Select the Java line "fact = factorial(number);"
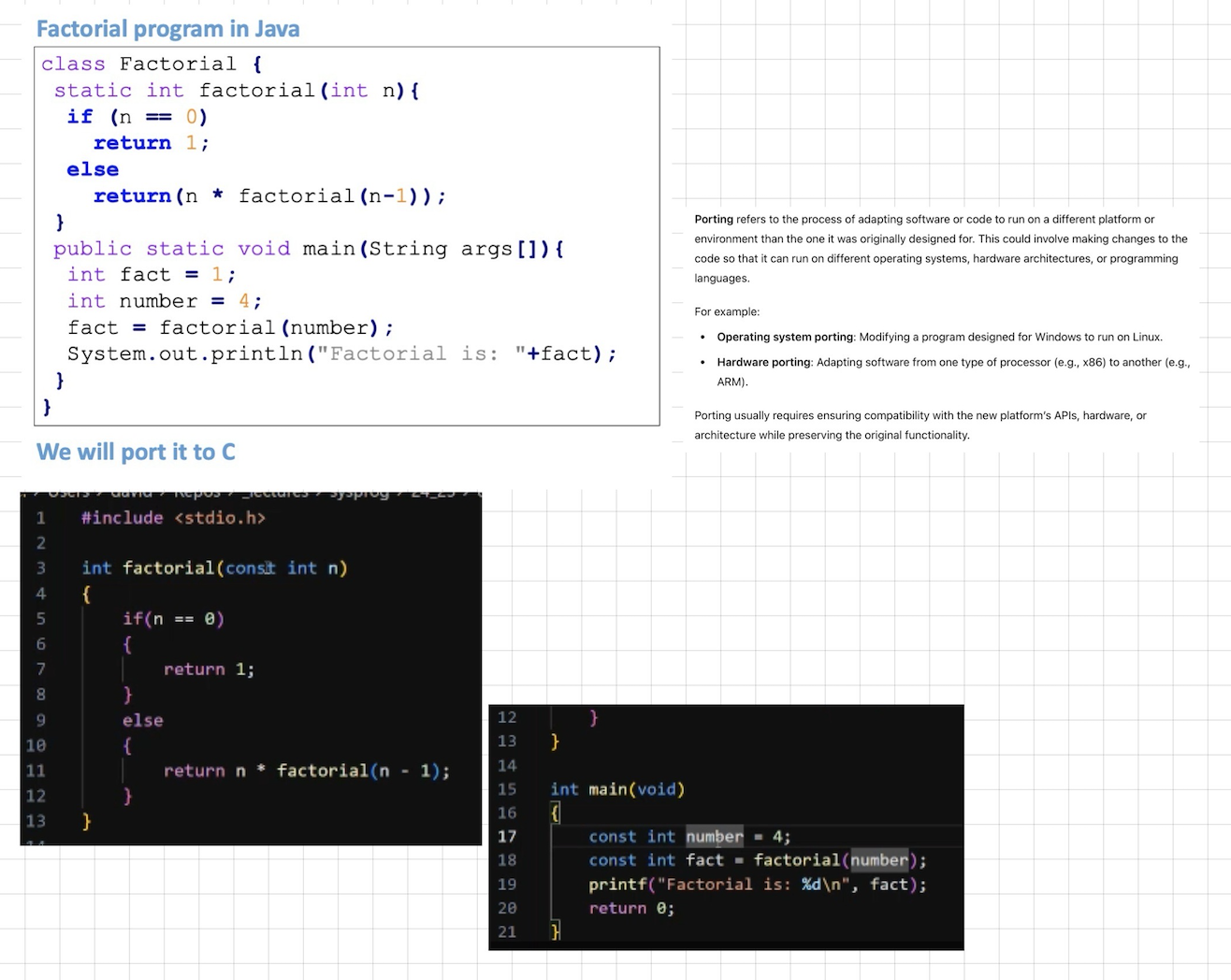Image resolution: width=1231 pixels, height=980 pixels. [x=230, y=327]
